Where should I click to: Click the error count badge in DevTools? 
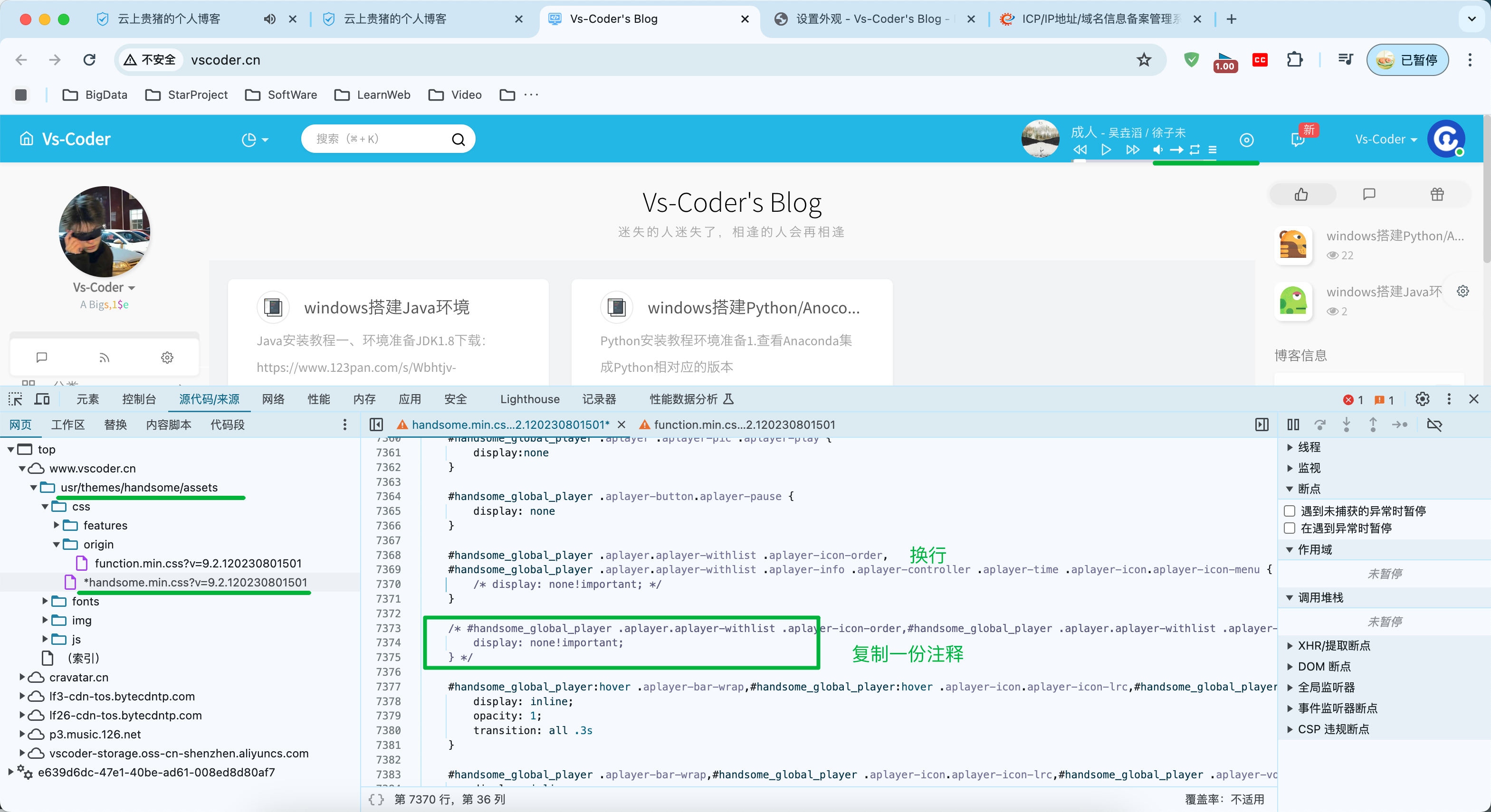pyautogui.click(x=1353, y=400)
